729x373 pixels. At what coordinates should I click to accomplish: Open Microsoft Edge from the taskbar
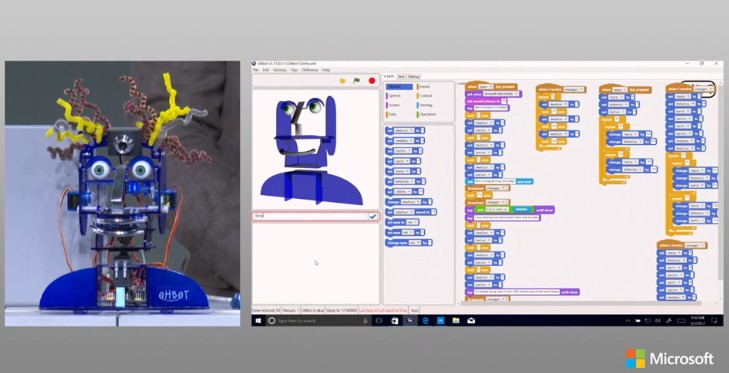425,320
